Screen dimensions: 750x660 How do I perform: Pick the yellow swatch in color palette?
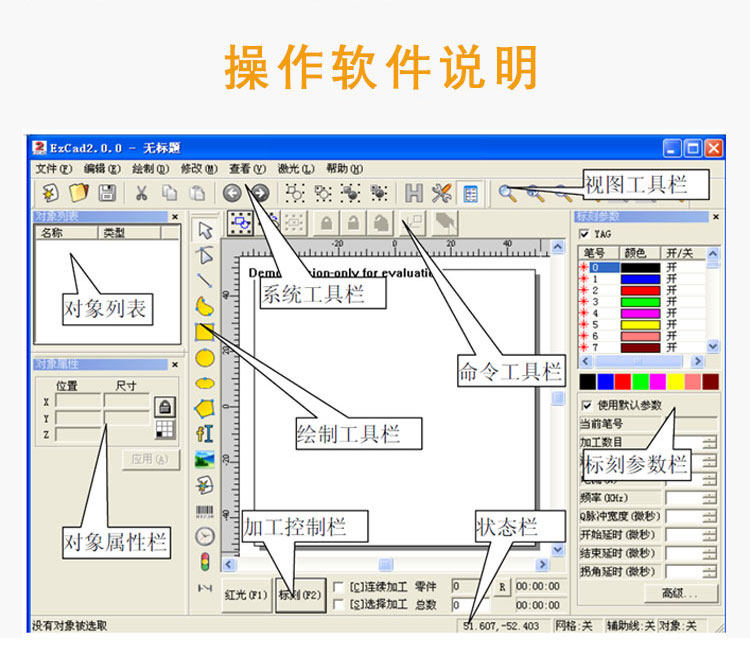[675, 382]
